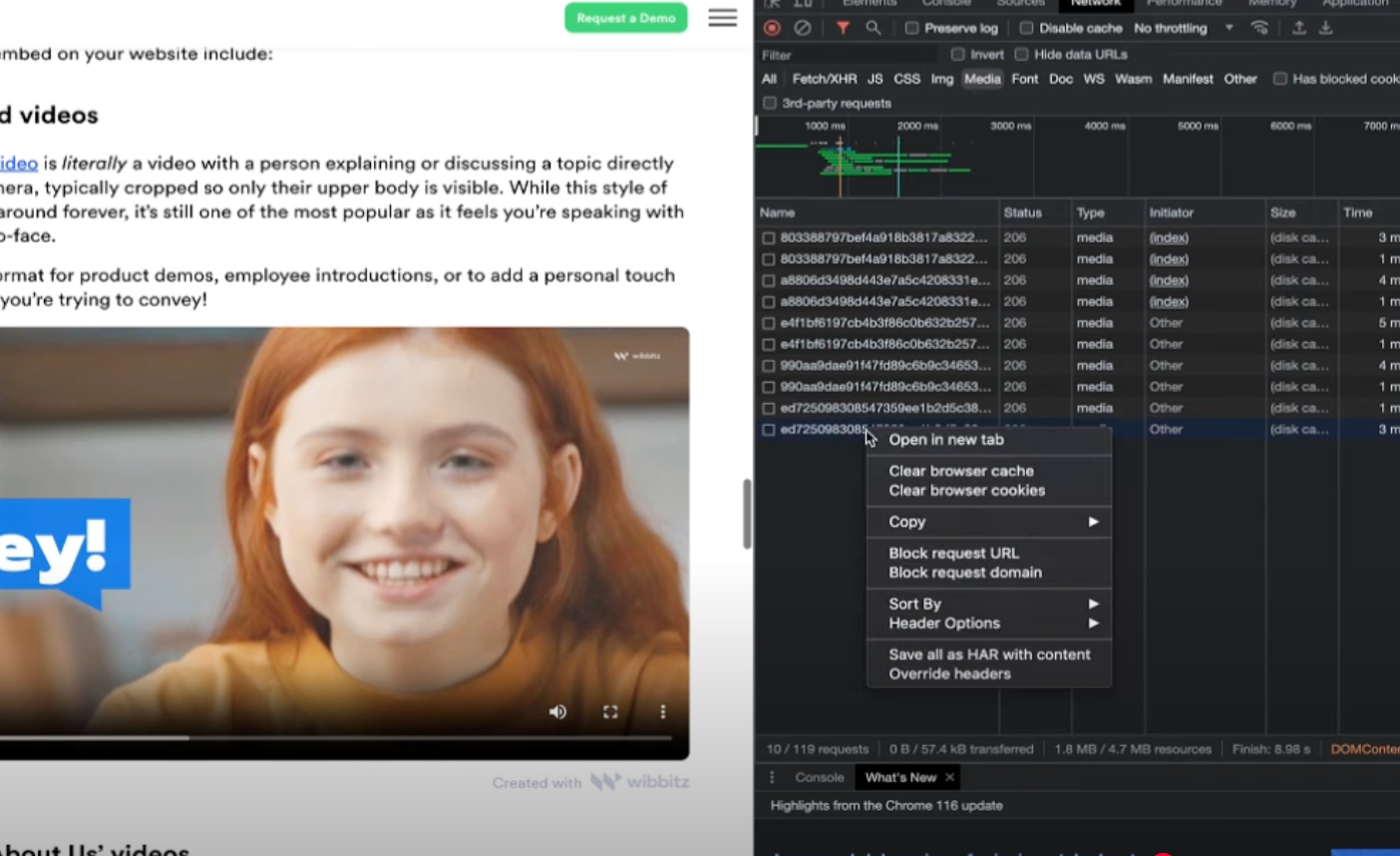This screenshot has height=856, width=1400.
Task: Seek within the video progress bar
Action: coord(335,738)
